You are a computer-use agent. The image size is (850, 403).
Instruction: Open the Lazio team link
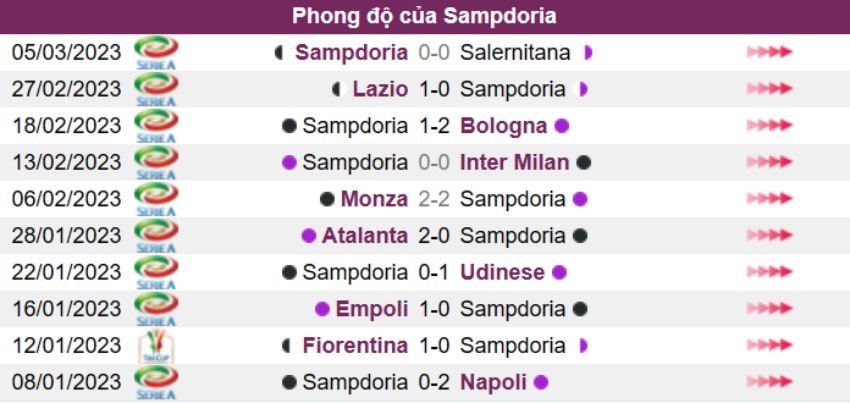(x=380, y=89)
